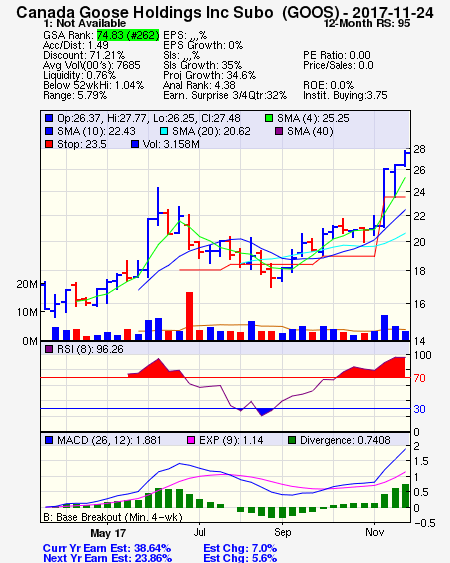Click the '1: Not Available' text
Viewport: 450px width, 563px height.
(84, 24)
